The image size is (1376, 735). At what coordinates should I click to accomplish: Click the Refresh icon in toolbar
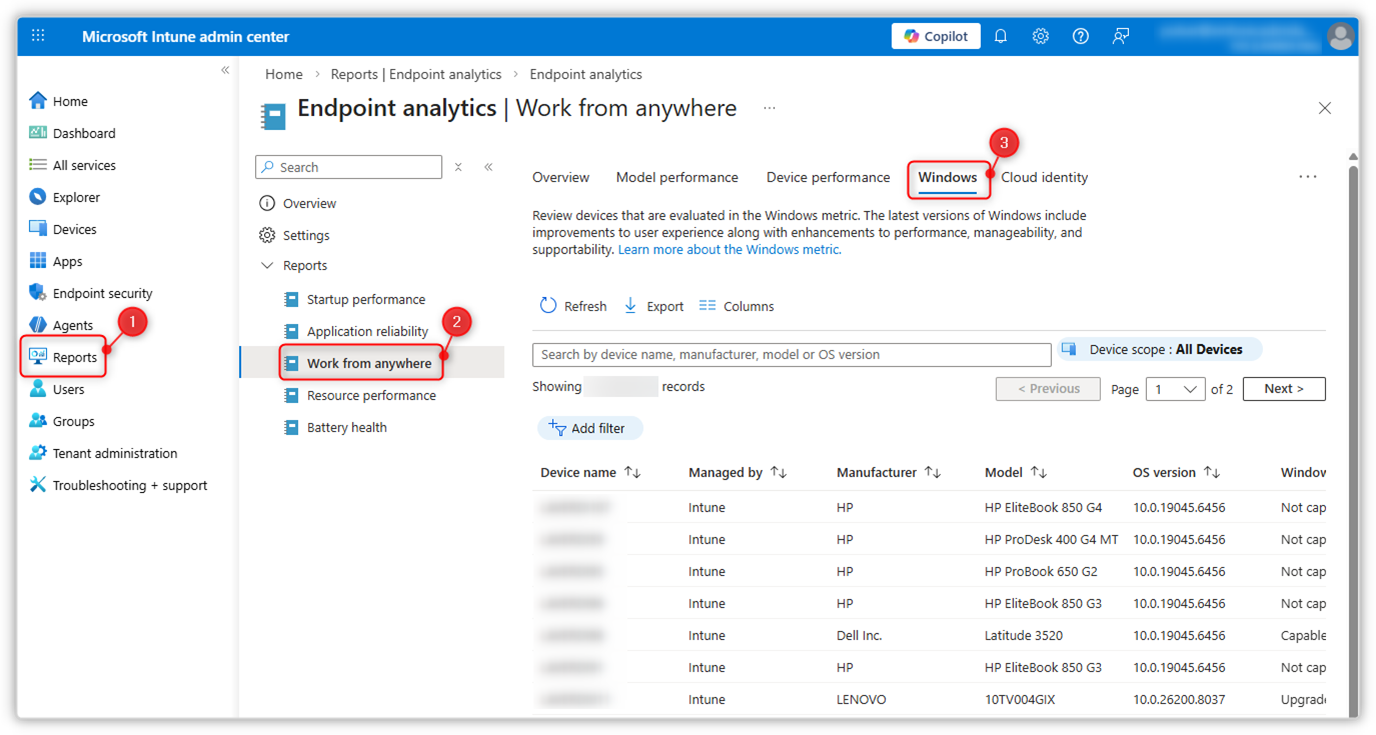click(x=548, y=306)
